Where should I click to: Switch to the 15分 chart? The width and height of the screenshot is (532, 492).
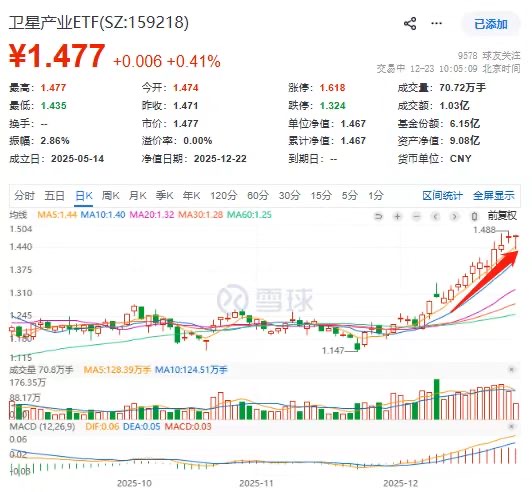321,195
